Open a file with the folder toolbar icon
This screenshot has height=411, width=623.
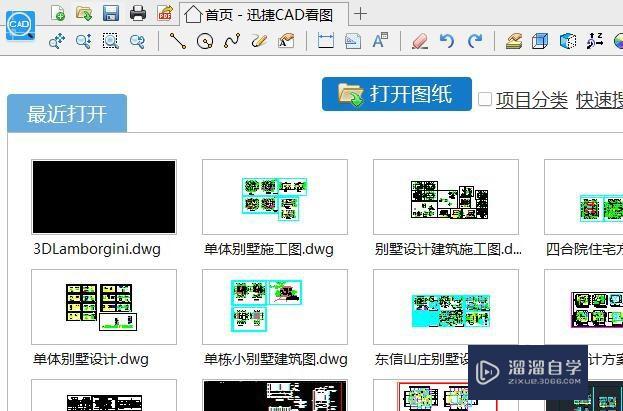[84, 14]
